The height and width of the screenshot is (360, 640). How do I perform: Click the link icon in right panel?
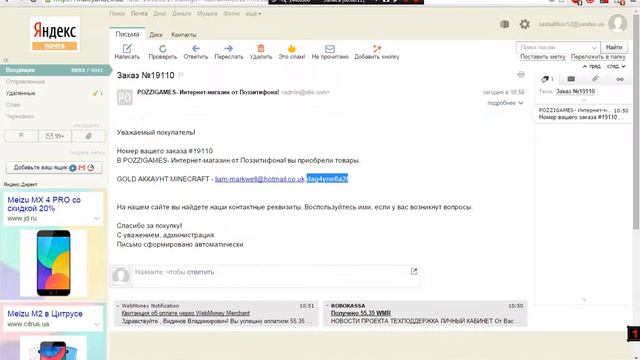(x=620, y=79)
